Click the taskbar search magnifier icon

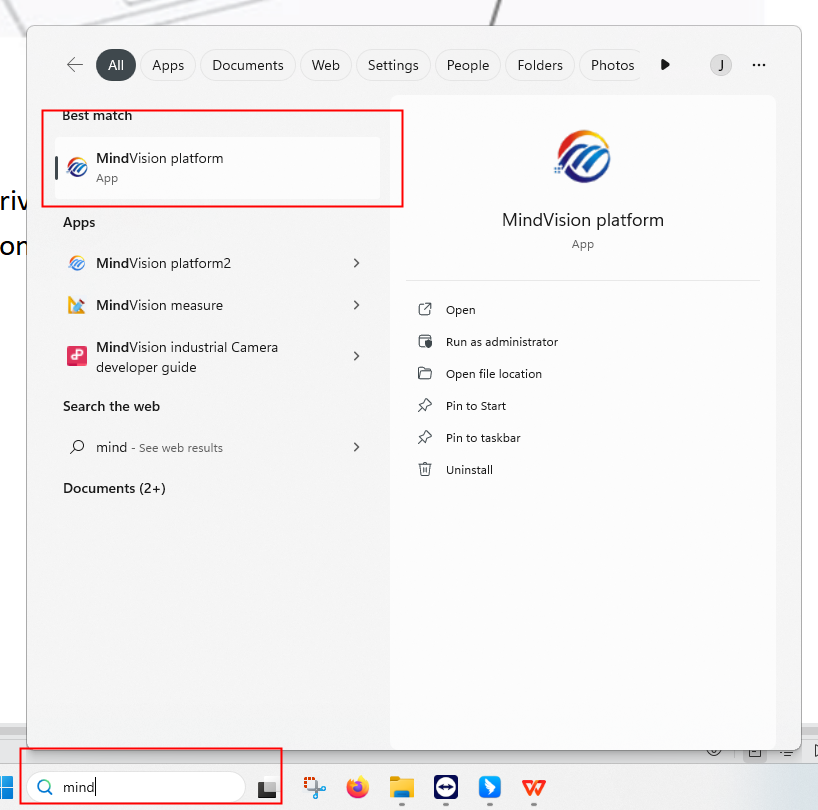click(45, 787)
